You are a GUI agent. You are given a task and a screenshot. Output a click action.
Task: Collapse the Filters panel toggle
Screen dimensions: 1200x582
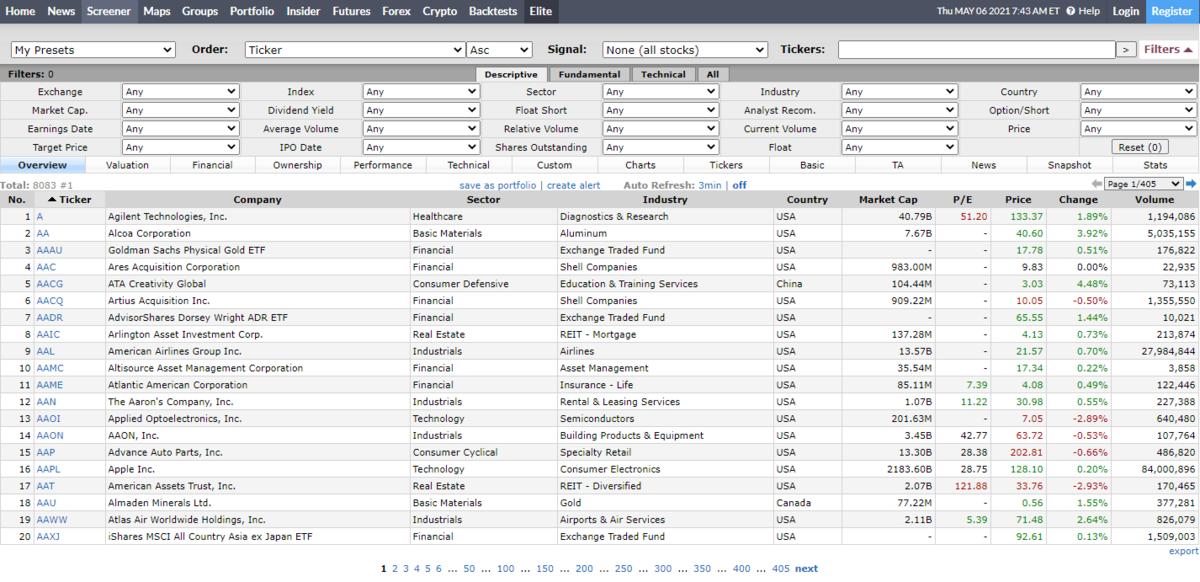click(x=1168, y=49)
